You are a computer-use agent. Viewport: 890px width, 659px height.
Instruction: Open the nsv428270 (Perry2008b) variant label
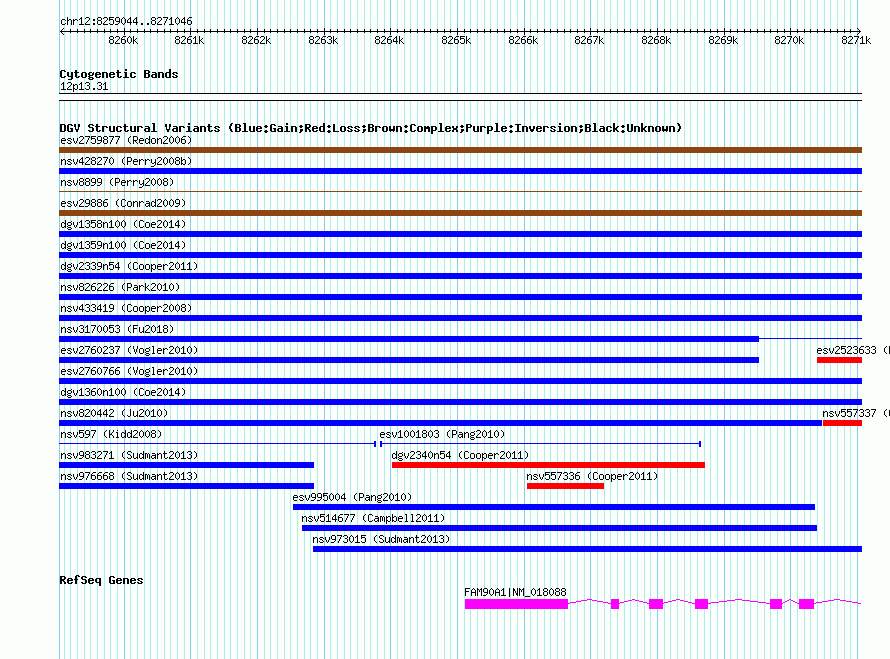(126, 161)
